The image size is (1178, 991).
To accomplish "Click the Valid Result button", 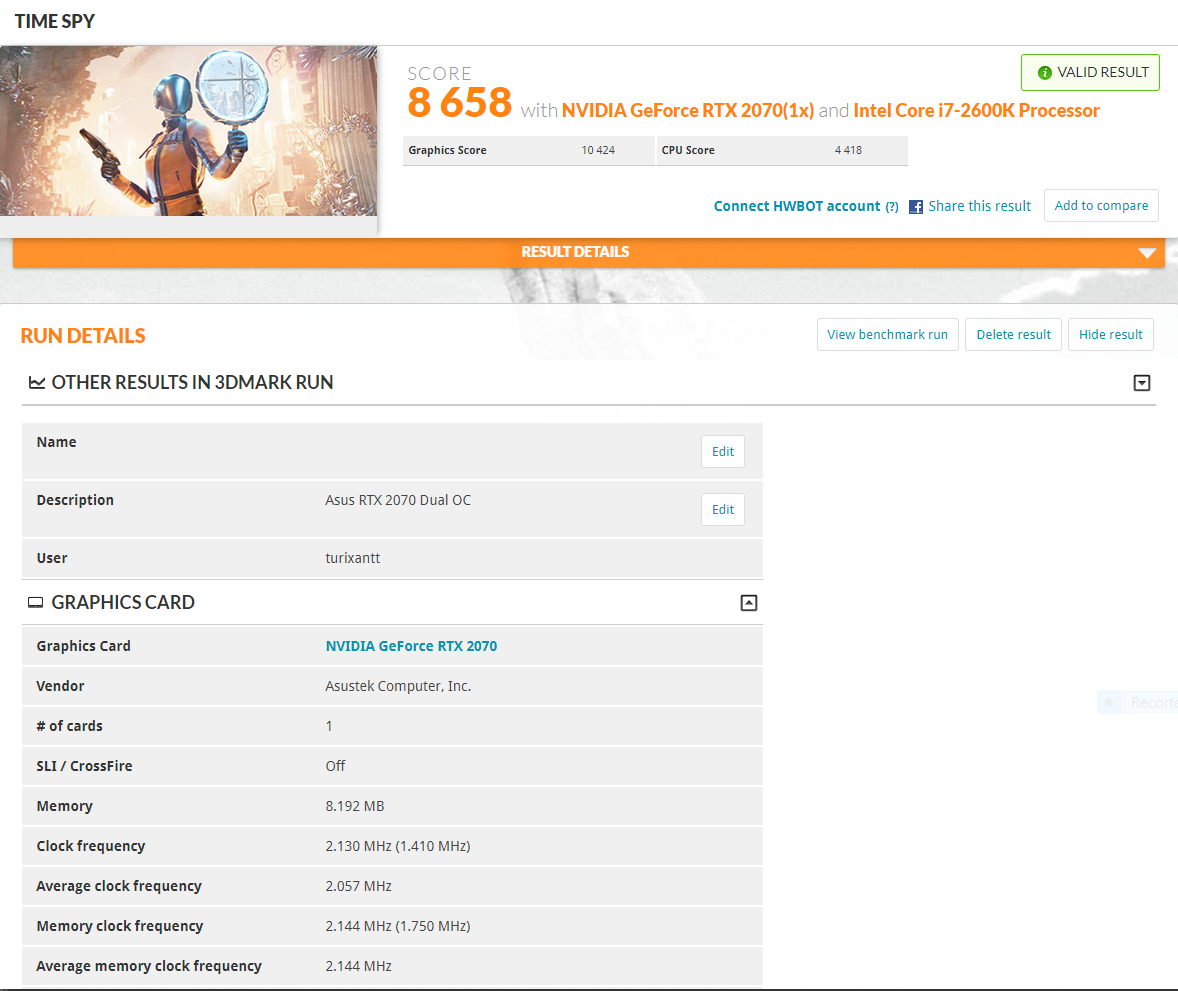I will [1090, 73].
